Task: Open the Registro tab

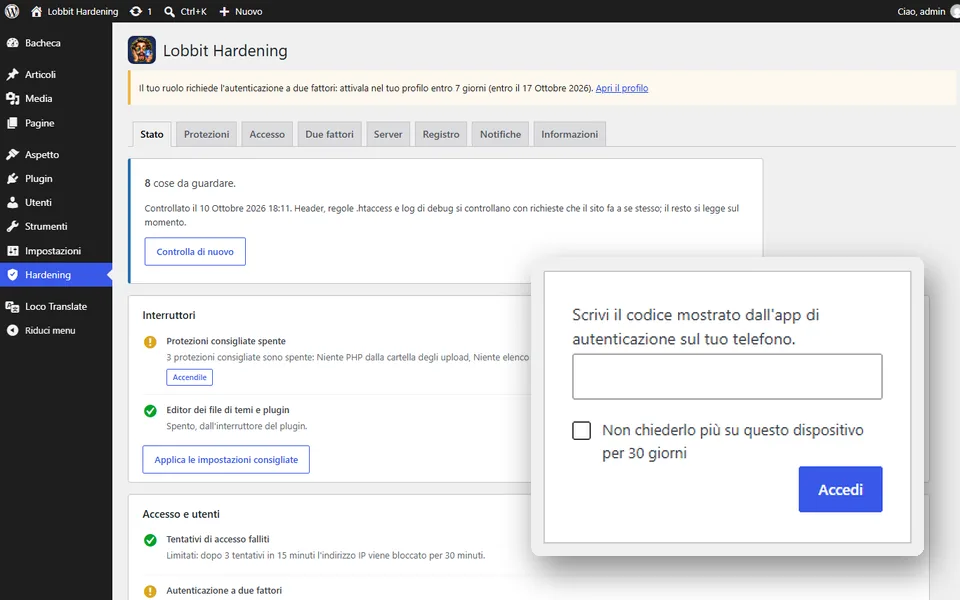Action: click(x=441, y=134)
